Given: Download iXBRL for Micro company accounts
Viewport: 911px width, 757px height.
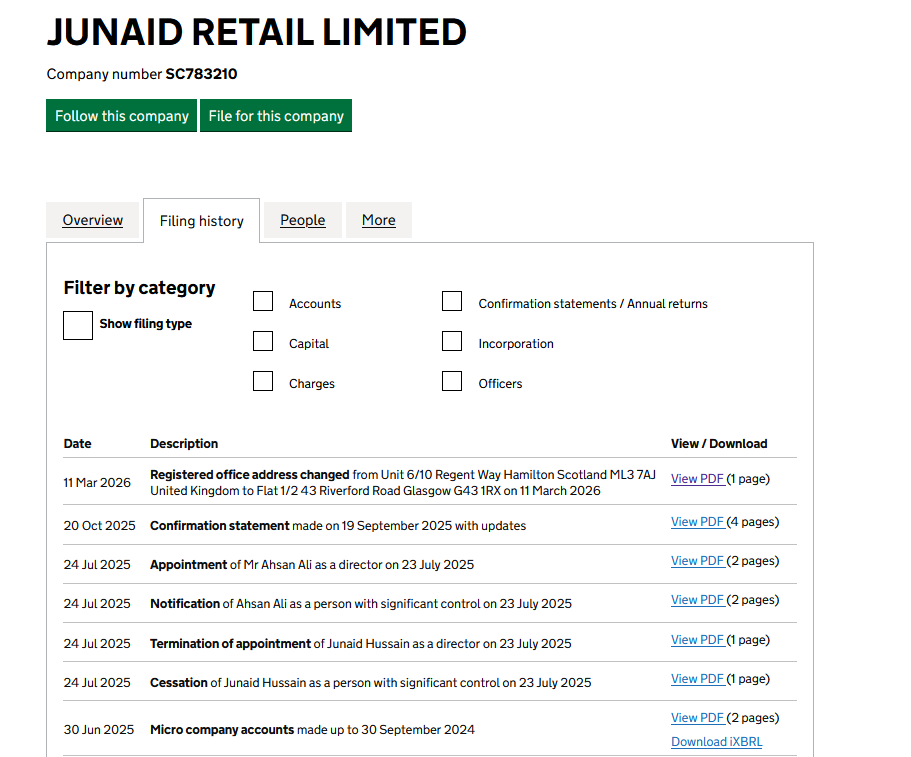Looking at the screenshot, I should tap(716, 742).
